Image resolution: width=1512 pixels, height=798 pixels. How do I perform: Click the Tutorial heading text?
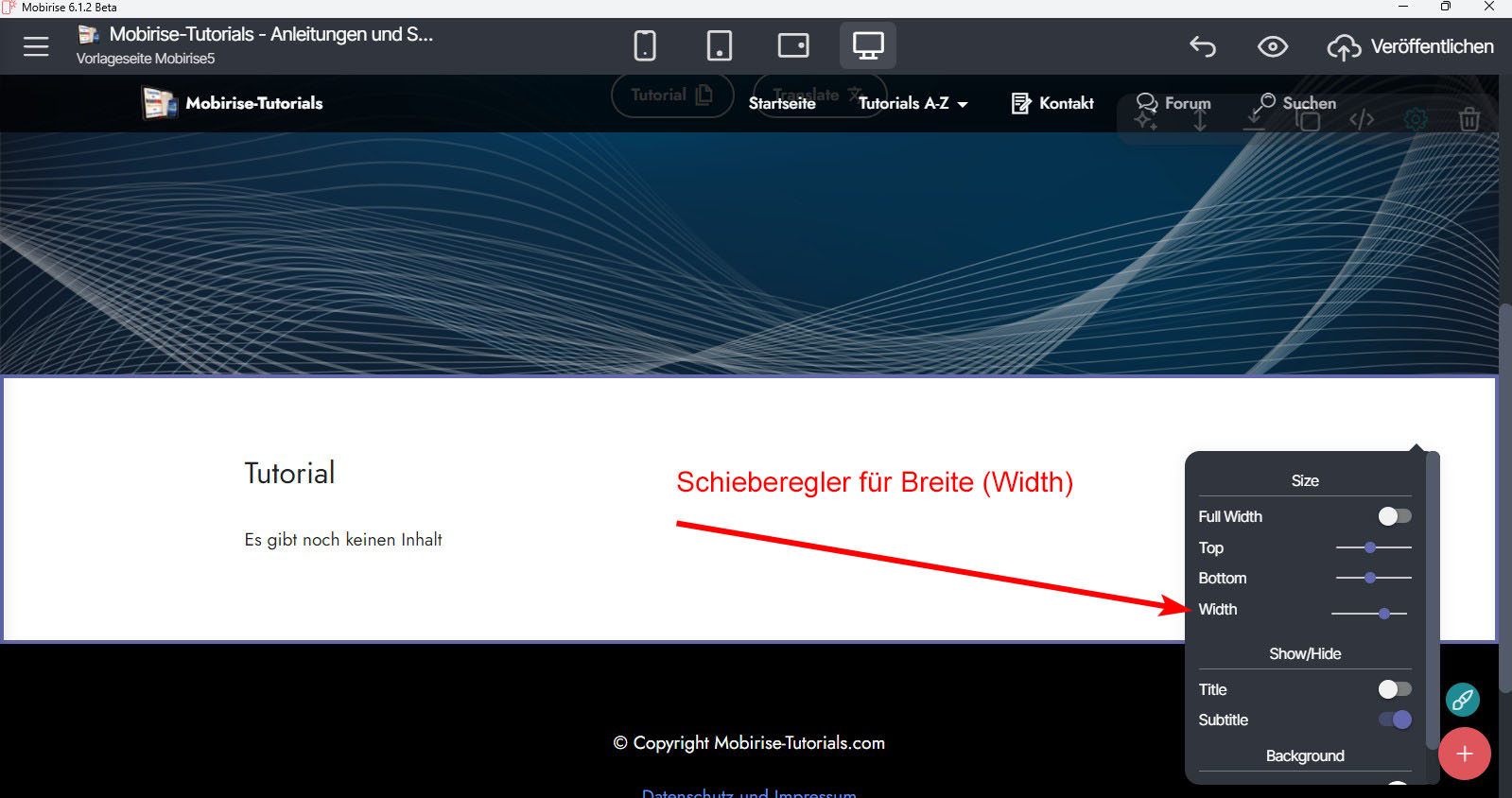click(289, 473)
